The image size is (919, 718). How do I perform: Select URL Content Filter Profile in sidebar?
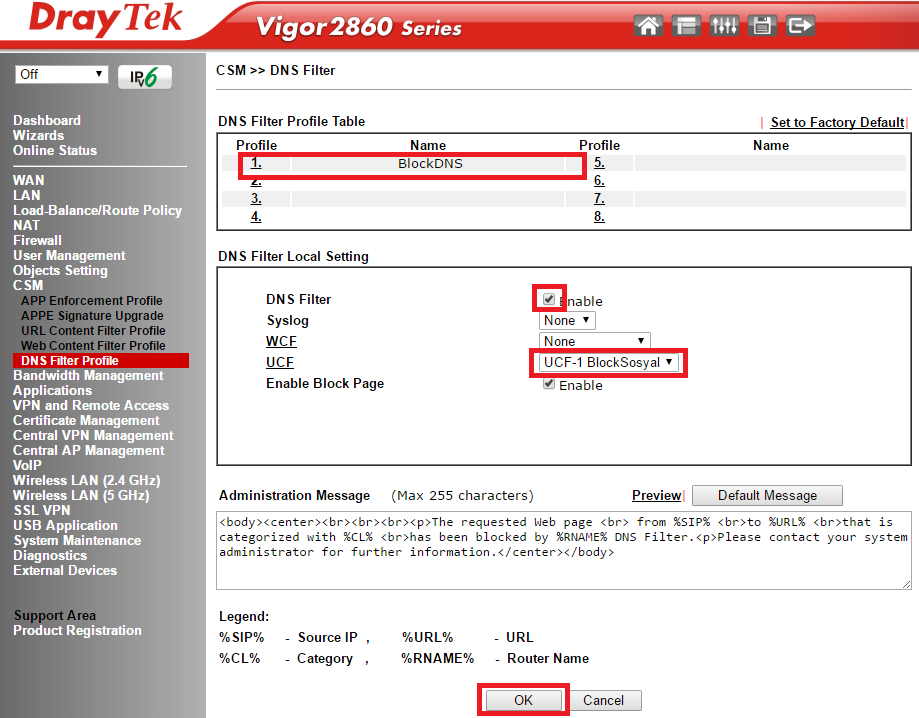93,330
